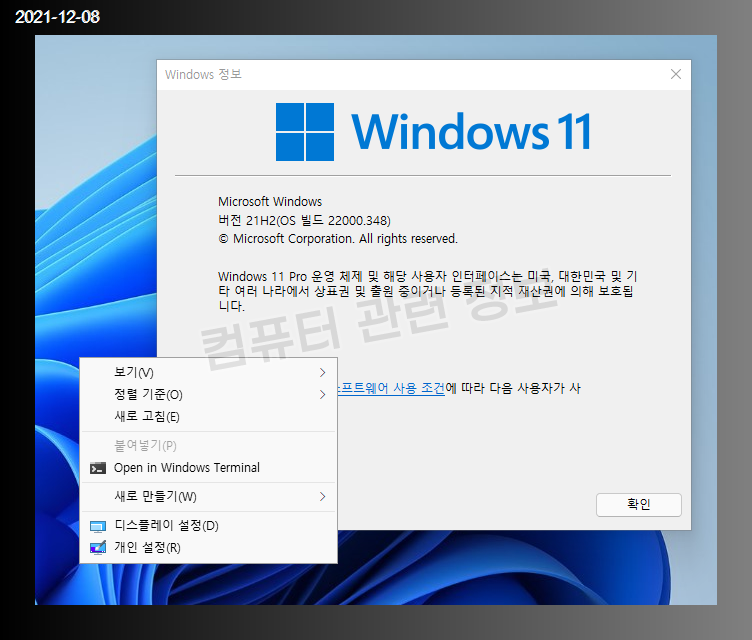
Task: Expand the 새로 만들기(W) submenu arrow
Action: pos(322,497)
